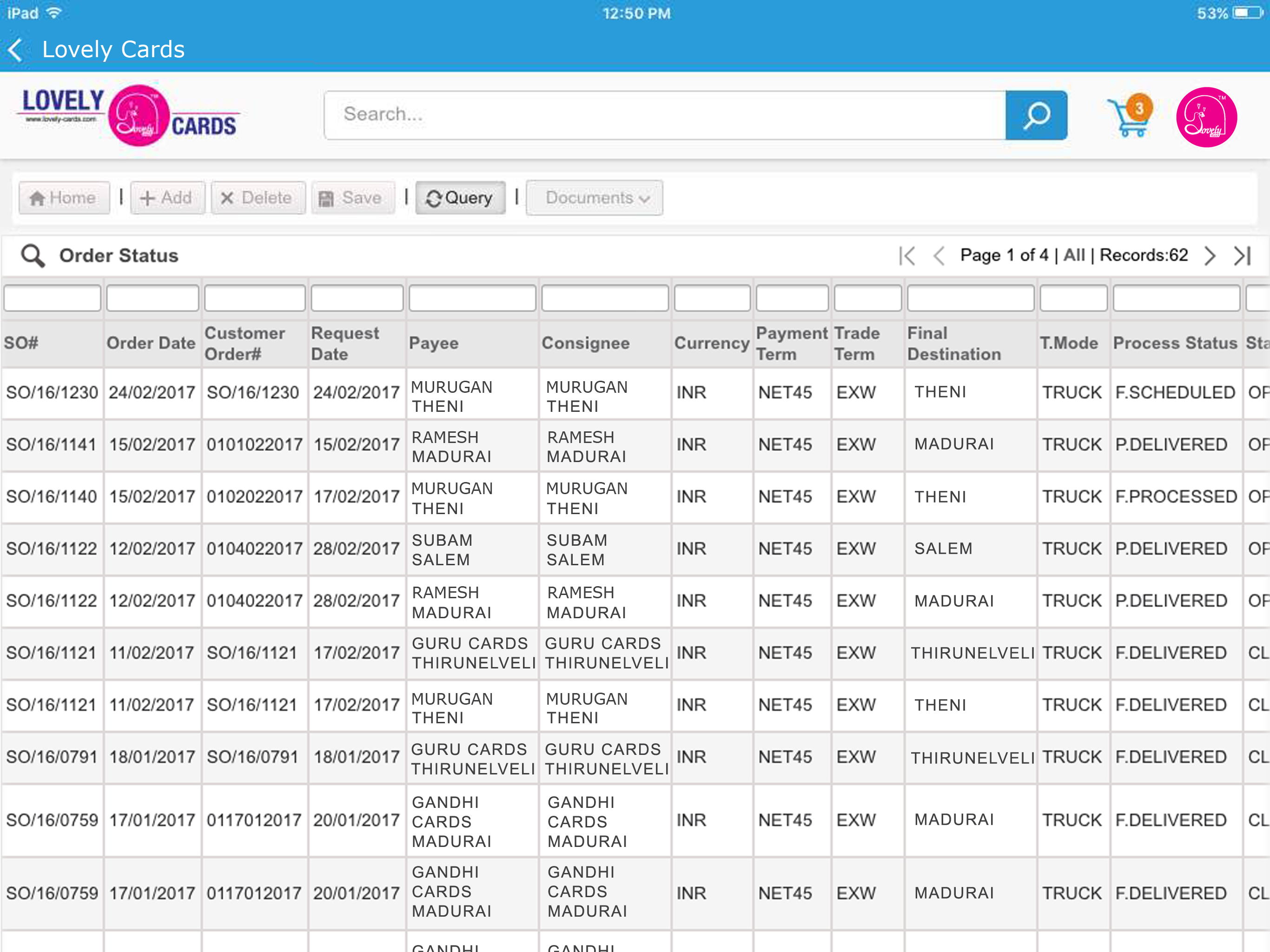
Task: Tap the back arrow beside Lovely Cards
Action: (x=15, y=50)
